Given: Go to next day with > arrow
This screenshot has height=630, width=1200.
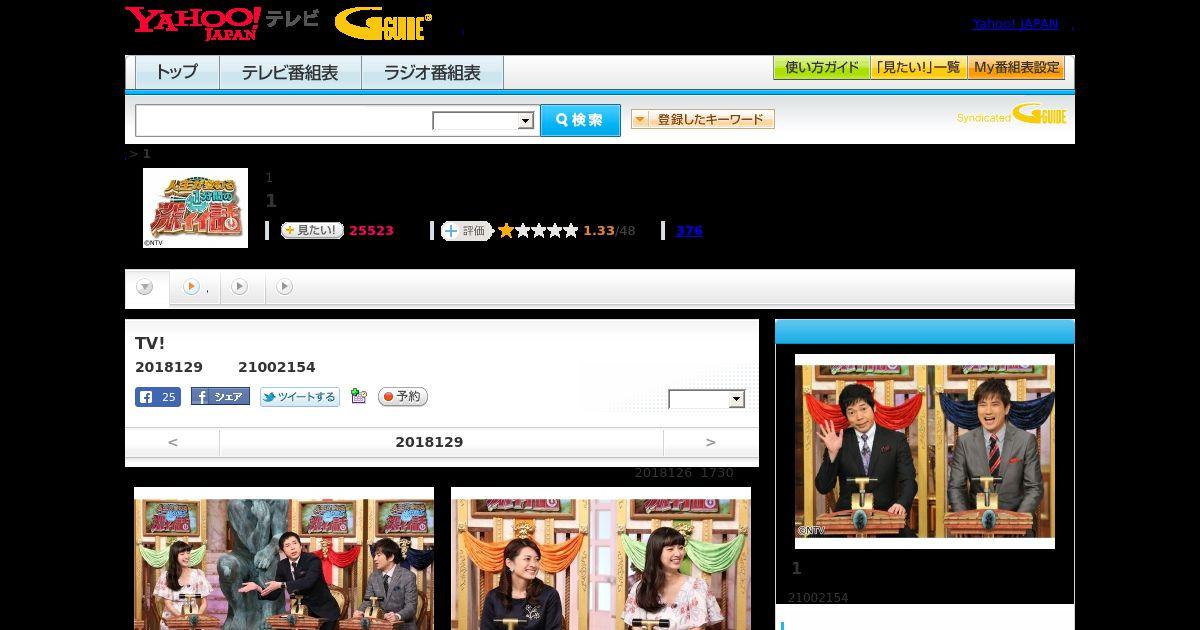Looking at the screenshot, I should coord(710,442).
